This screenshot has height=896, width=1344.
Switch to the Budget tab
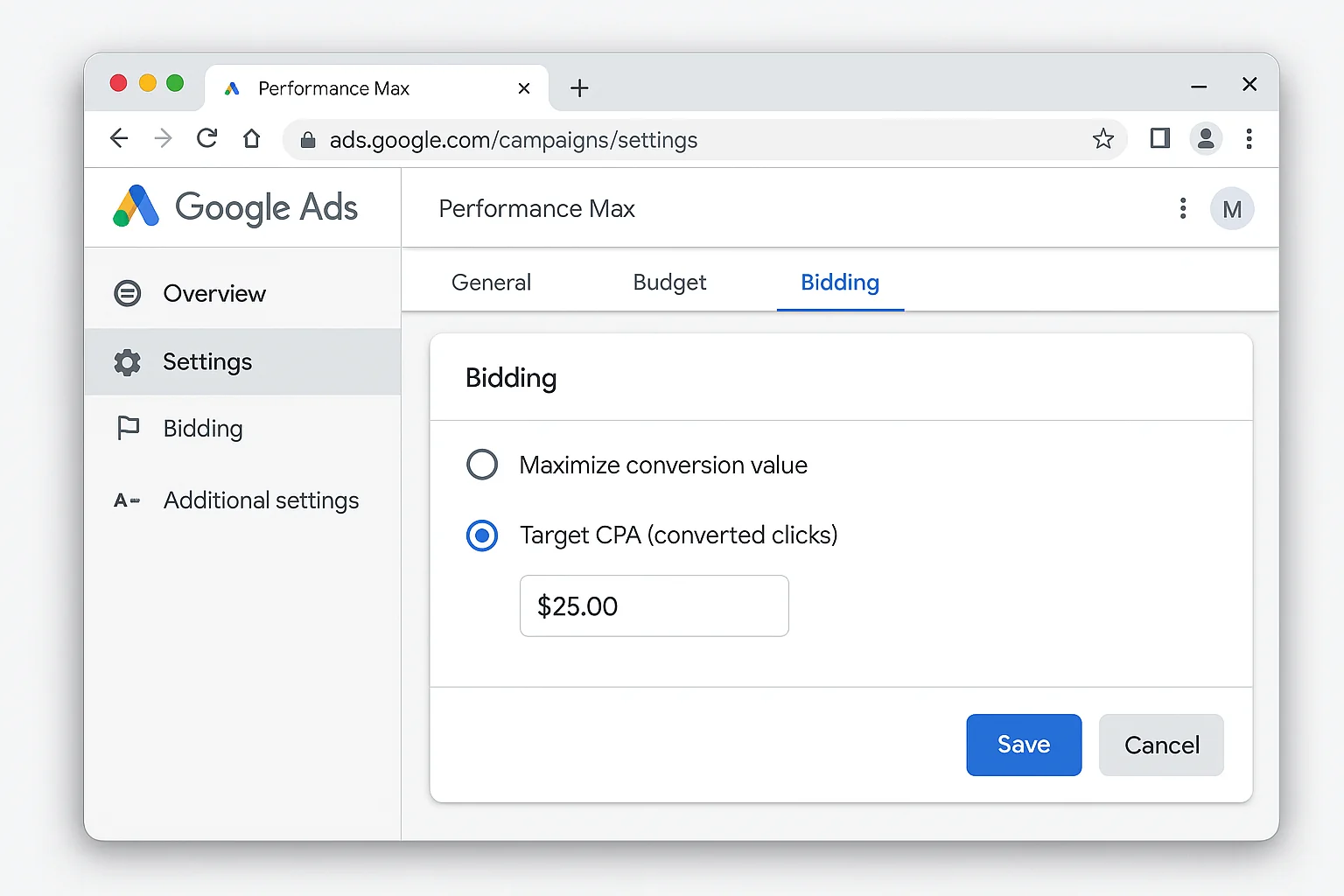point(668,282)
